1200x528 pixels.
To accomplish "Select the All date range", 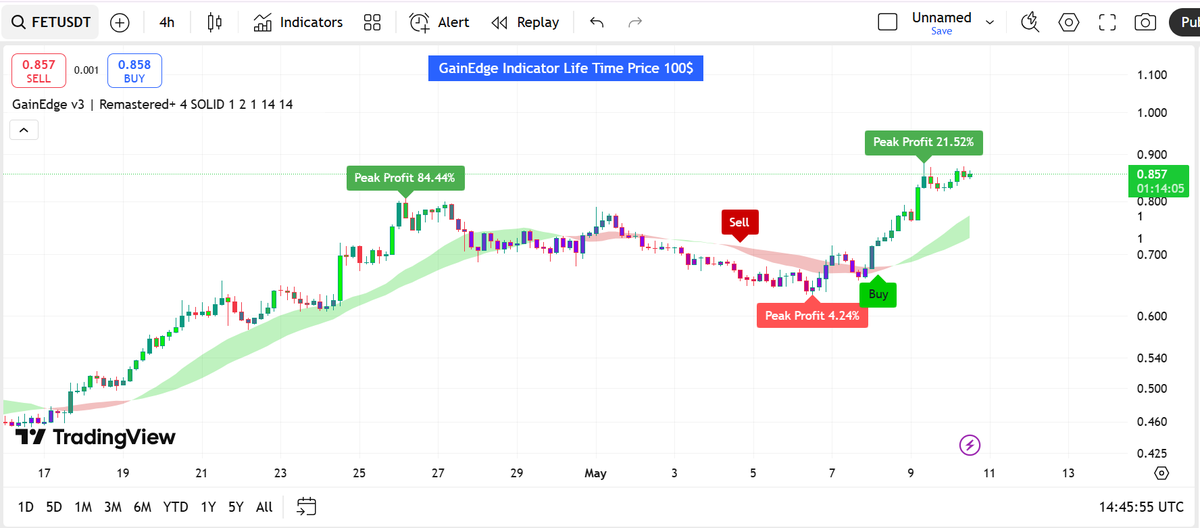I will point(264,507).
